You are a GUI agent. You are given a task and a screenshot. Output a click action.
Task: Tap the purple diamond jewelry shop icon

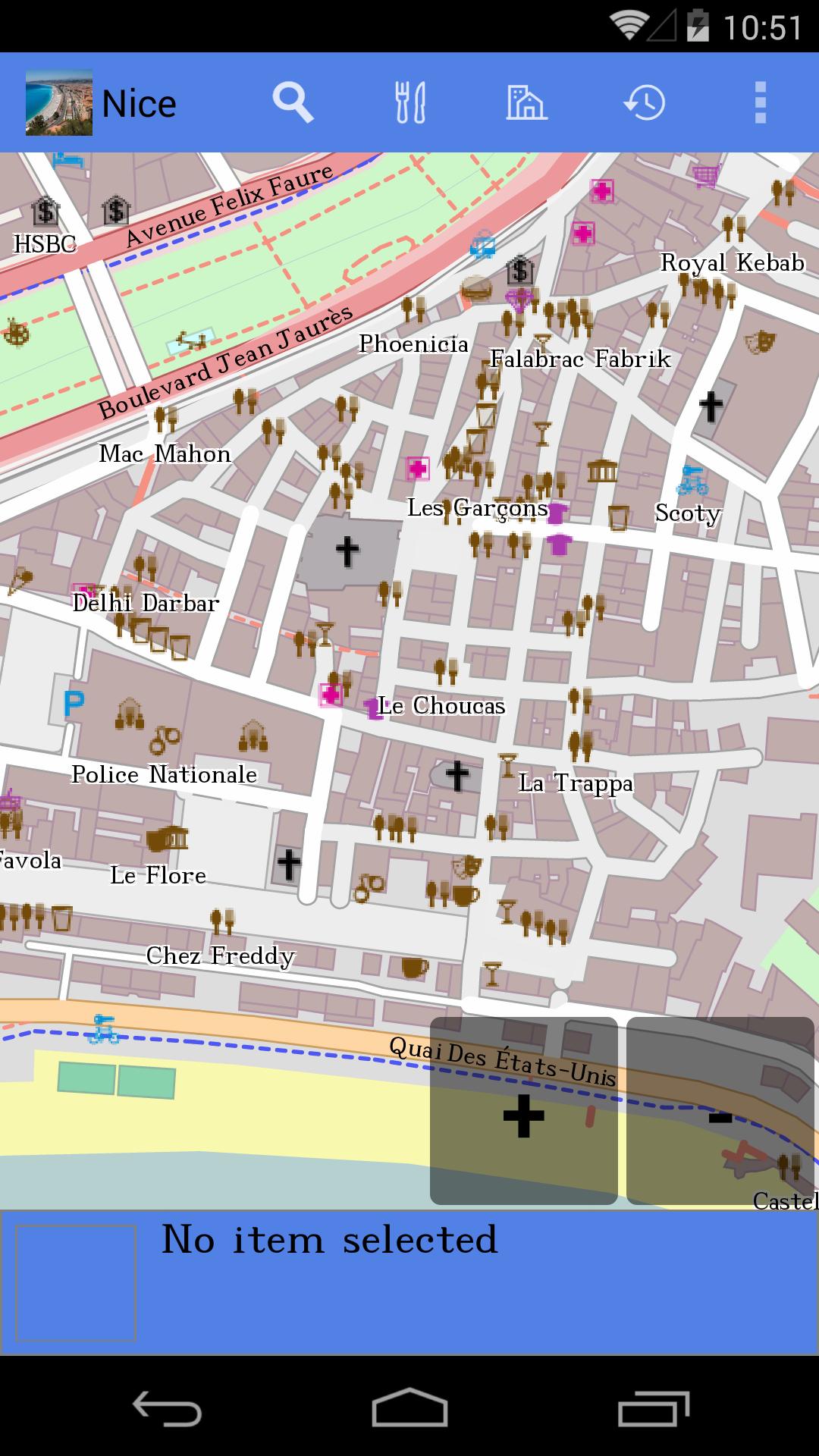tap(519, 300)
